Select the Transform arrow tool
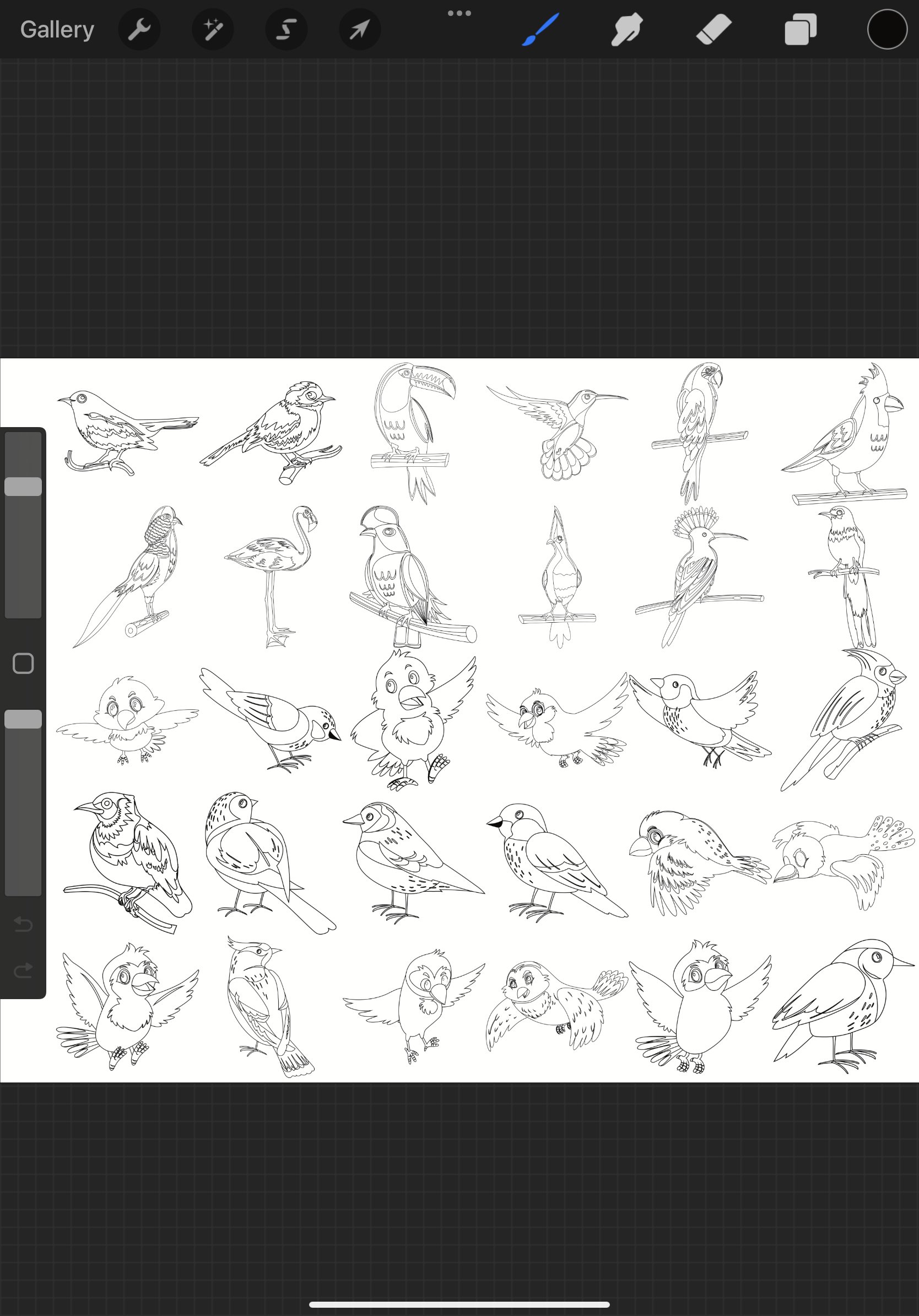 click(359, 29)
